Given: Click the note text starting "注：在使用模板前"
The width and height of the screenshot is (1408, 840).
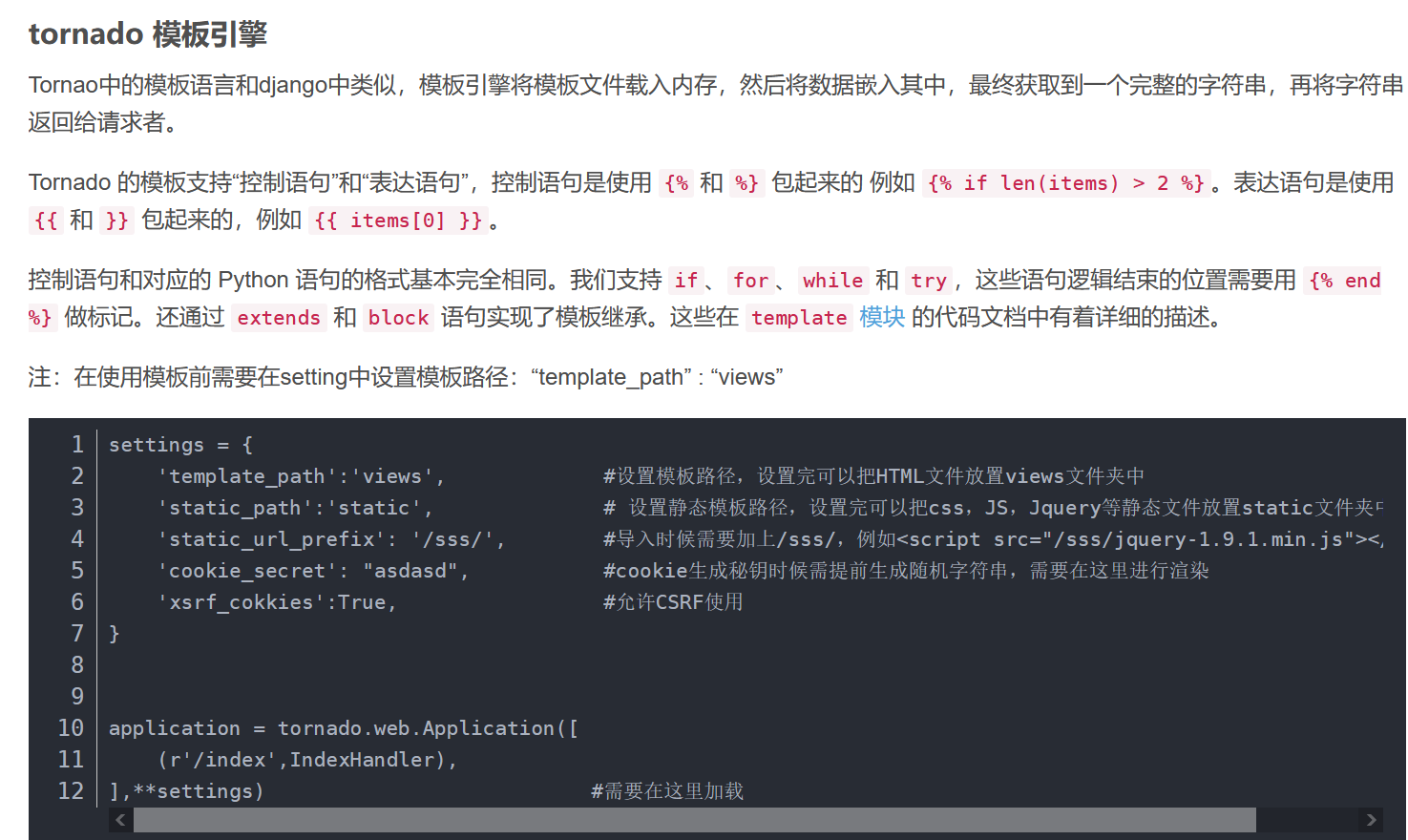Looking at the screenshot, I should pos(406,377).
